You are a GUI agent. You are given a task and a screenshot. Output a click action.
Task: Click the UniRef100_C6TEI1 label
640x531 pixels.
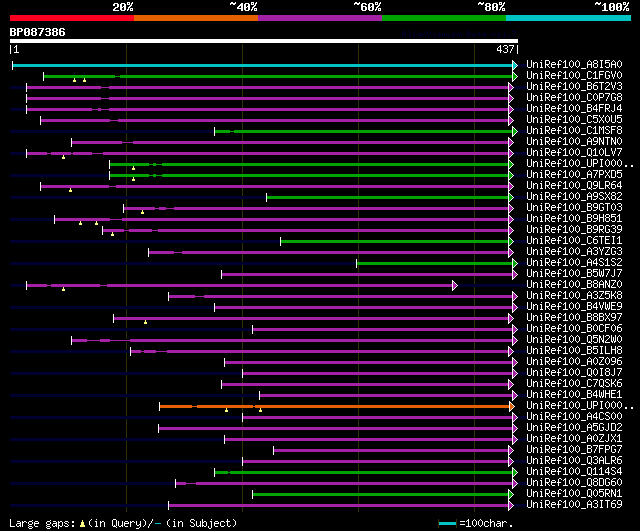tap(574, 241)
